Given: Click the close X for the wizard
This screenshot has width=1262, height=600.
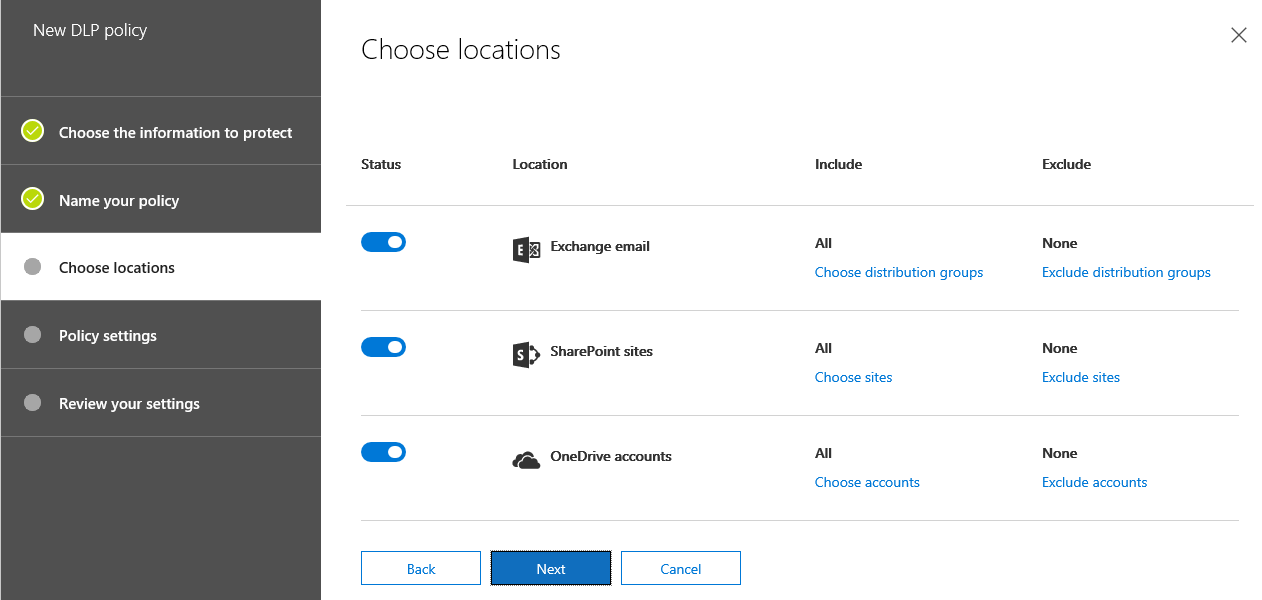Looking at the screenshot, I should pos(1238,35).
